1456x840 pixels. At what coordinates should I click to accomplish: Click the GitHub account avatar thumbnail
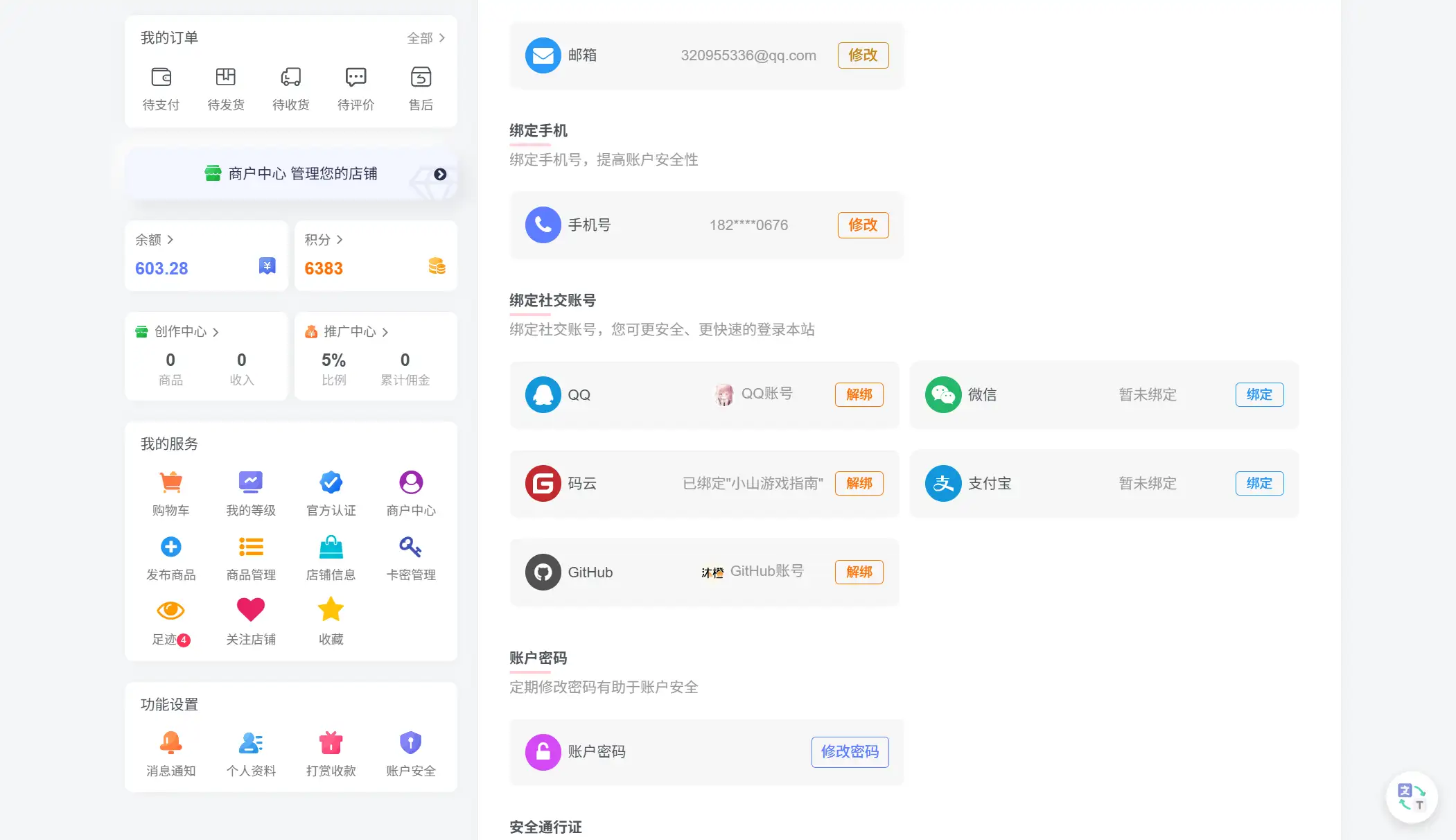[712, 572]
